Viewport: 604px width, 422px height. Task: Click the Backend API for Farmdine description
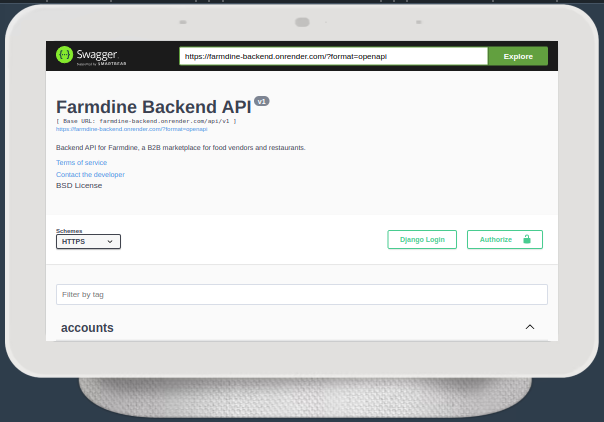(181, 147)
